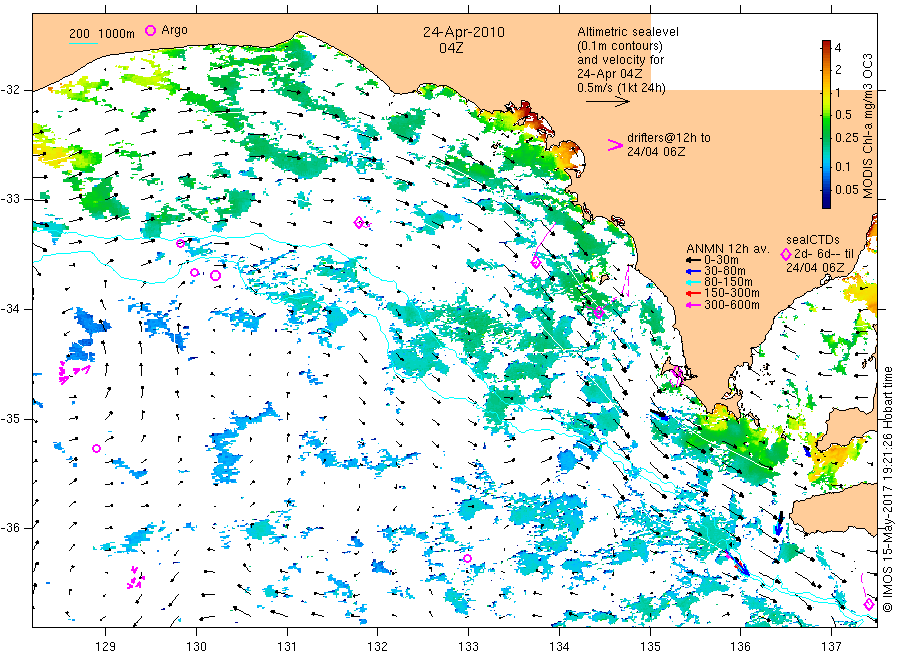Click the 0.5m/s velocity scale arrow
The width and height of the screenshot is (900, 660).
tap(607, 102)
